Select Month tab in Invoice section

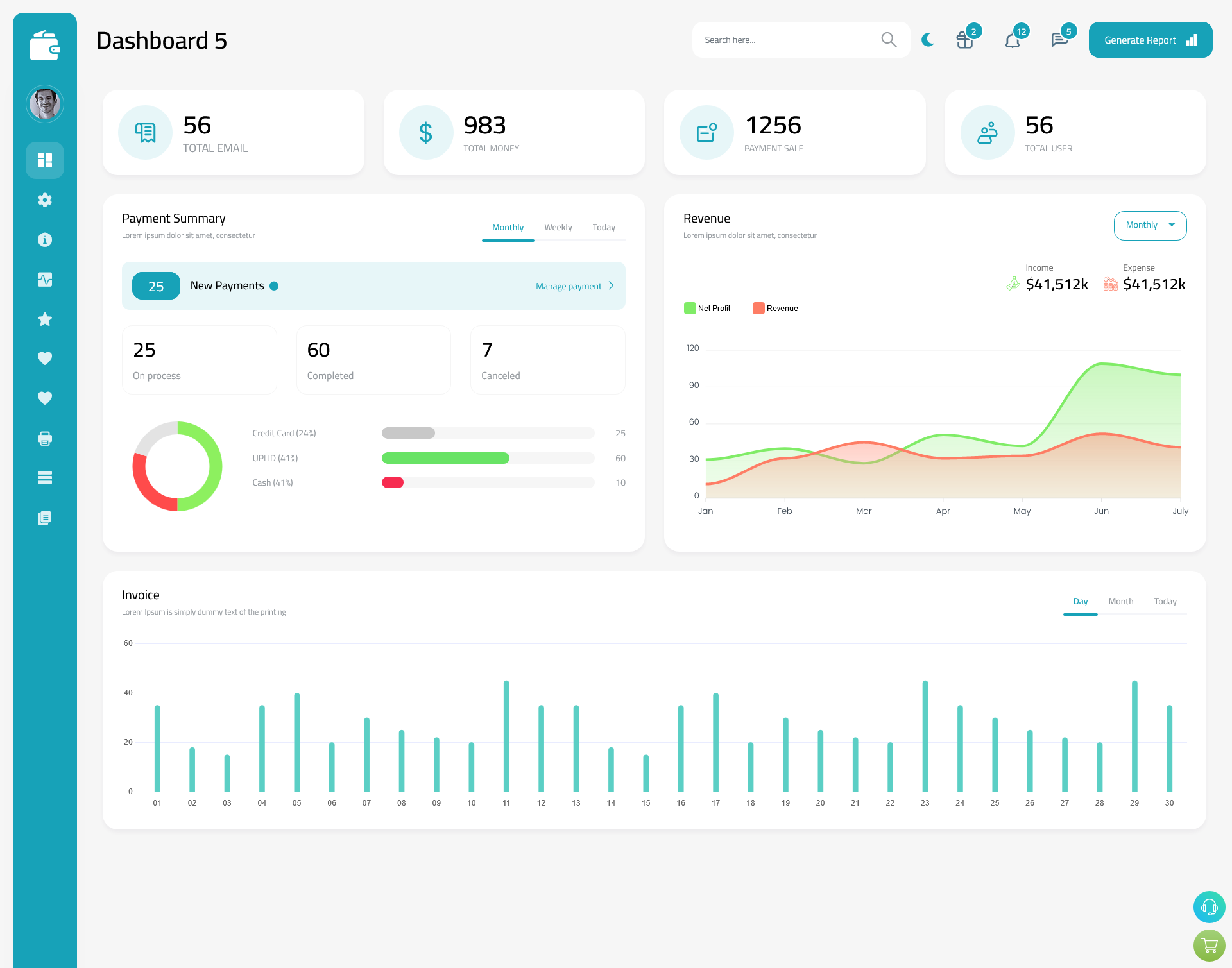tap(1120, 601)
